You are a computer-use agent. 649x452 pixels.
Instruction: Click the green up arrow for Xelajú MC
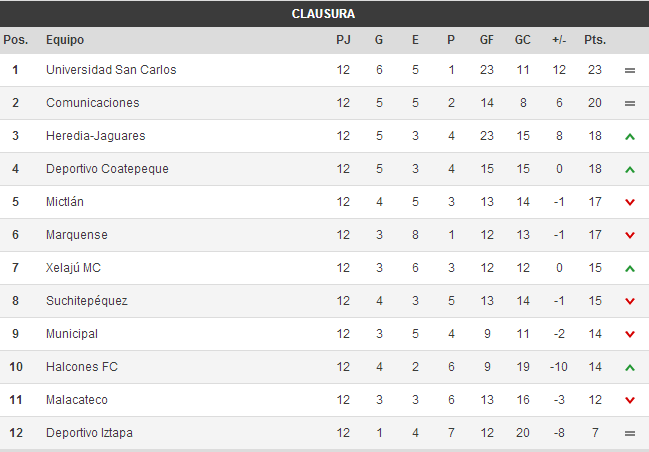pos(630,268)
